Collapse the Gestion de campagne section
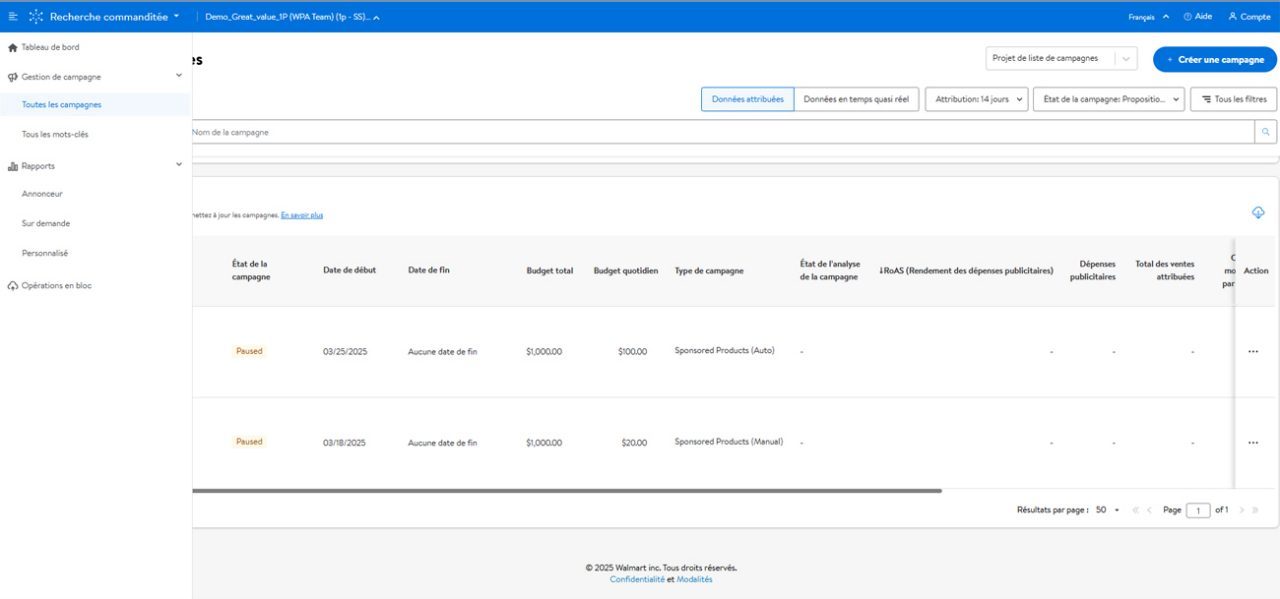This screenshot has height=599, width=1280. [x=179, y=76]
